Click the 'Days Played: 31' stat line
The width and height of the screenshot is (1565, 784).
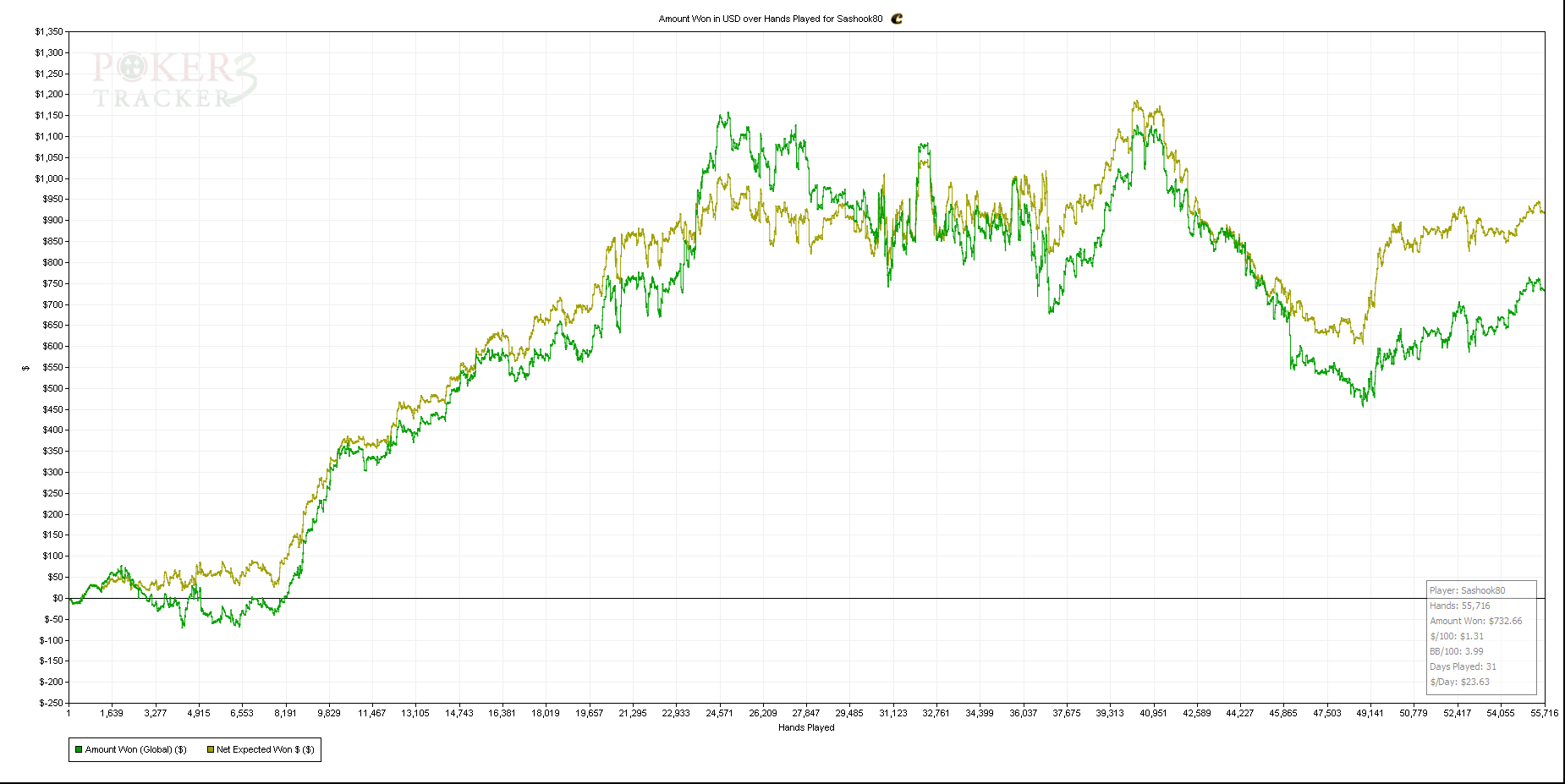1463,666
